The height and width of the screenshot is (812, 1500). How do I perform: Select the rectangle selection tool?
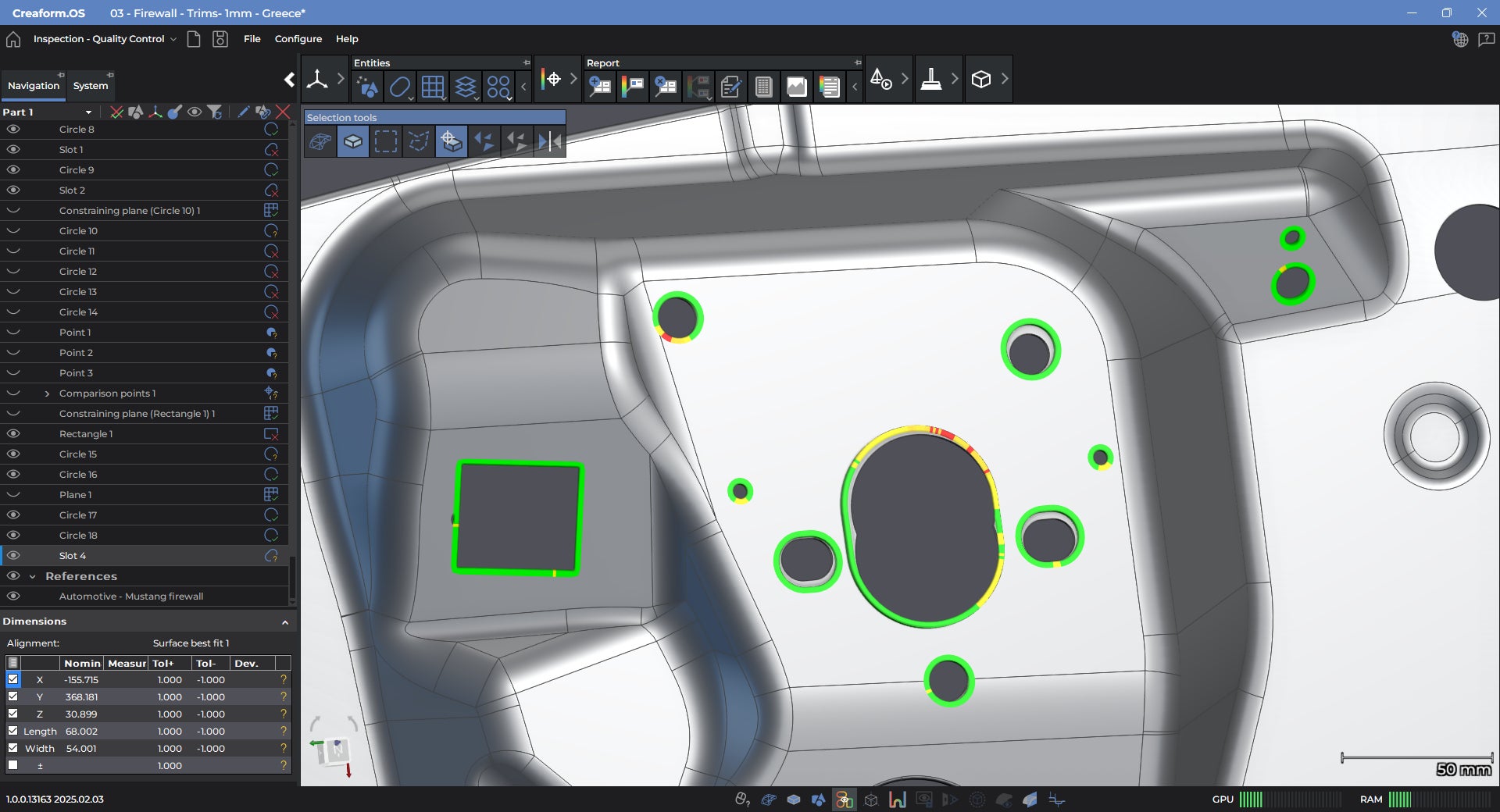[x=385, y=141]
